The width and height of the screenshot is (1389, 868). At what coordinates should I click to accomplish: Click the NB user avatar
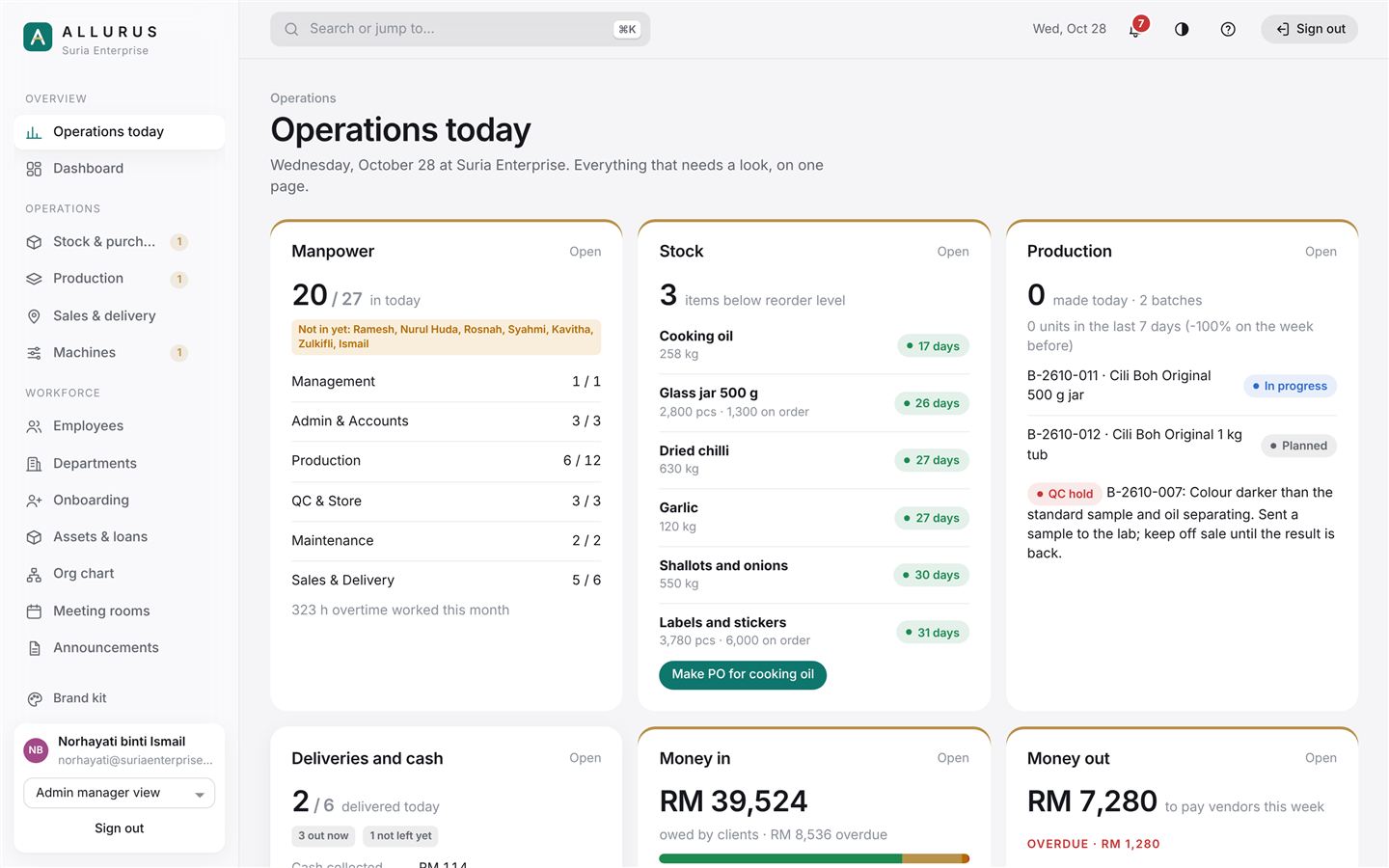[36, 750]
